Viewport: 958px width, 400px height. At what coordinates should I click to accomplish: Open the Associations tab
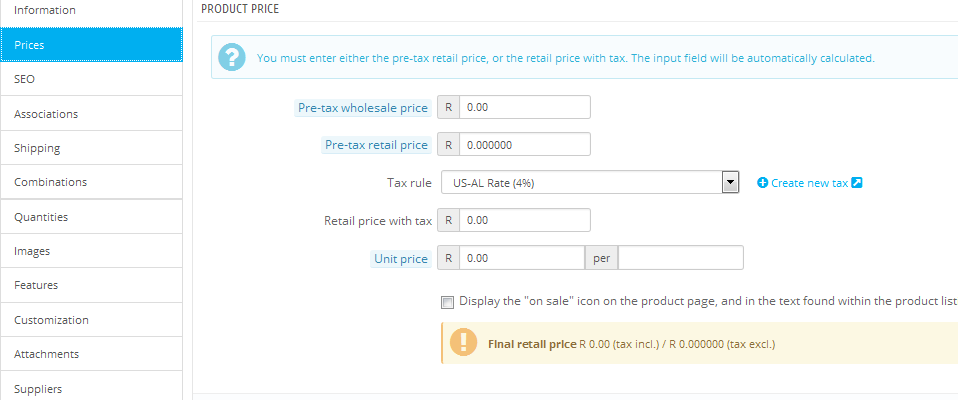click(x=91, y=114)
